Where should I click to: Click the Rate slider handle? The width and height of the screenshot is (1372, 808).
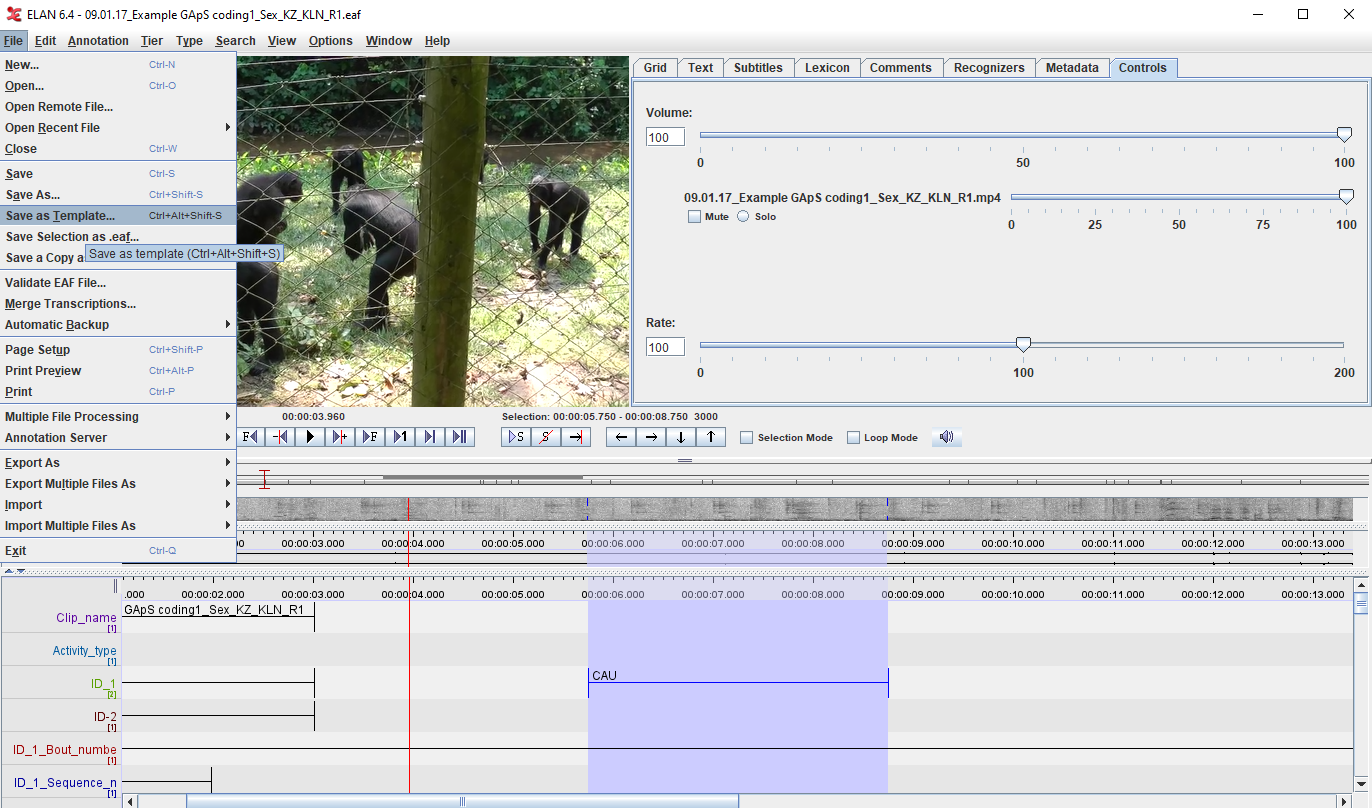pyautogui.click(x=1023, y=344)
